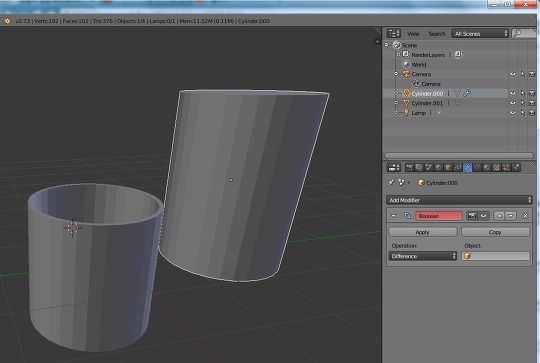
Task: Click the wrench modifier icon on Cylinder.000
Action: coord(467,93)
